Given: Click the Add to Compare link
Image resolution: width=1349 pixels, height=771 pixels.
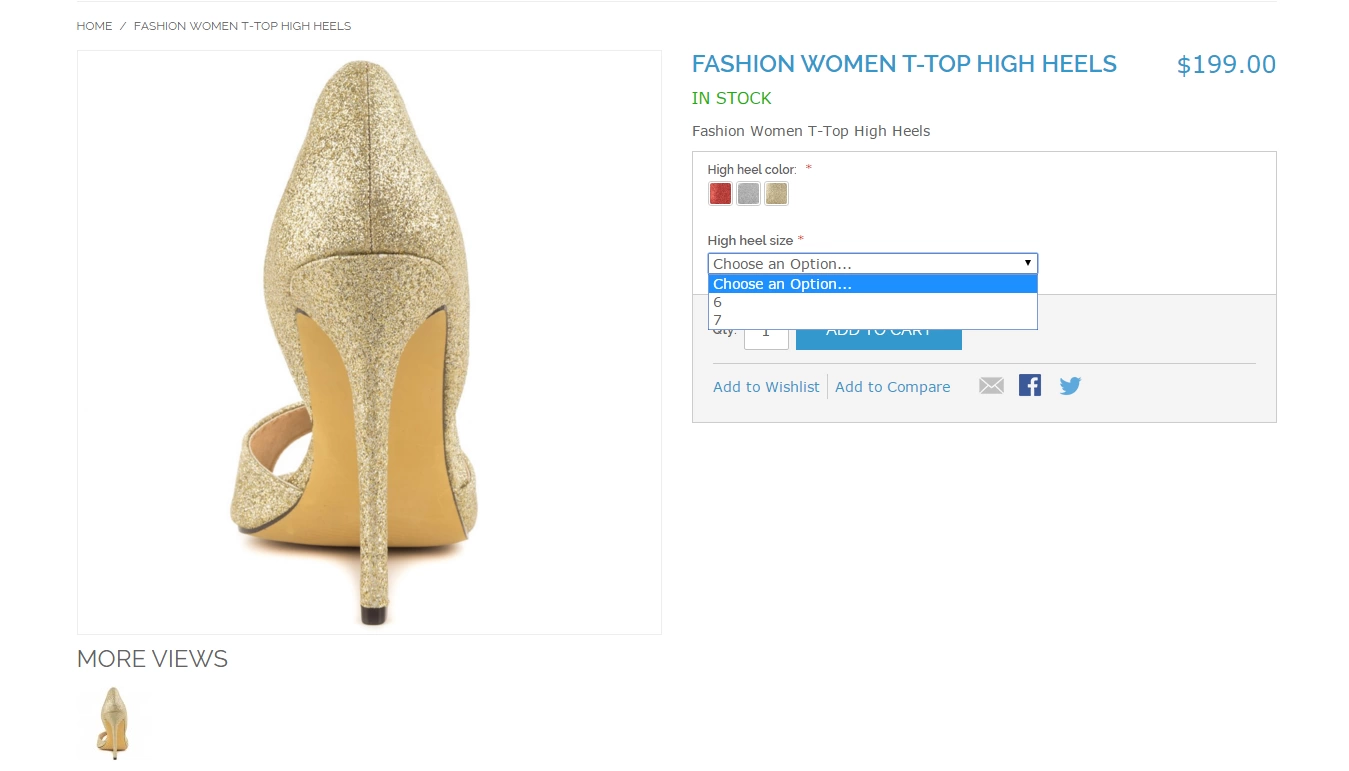Looking at the screenshot, I should (x=892, y=387).
